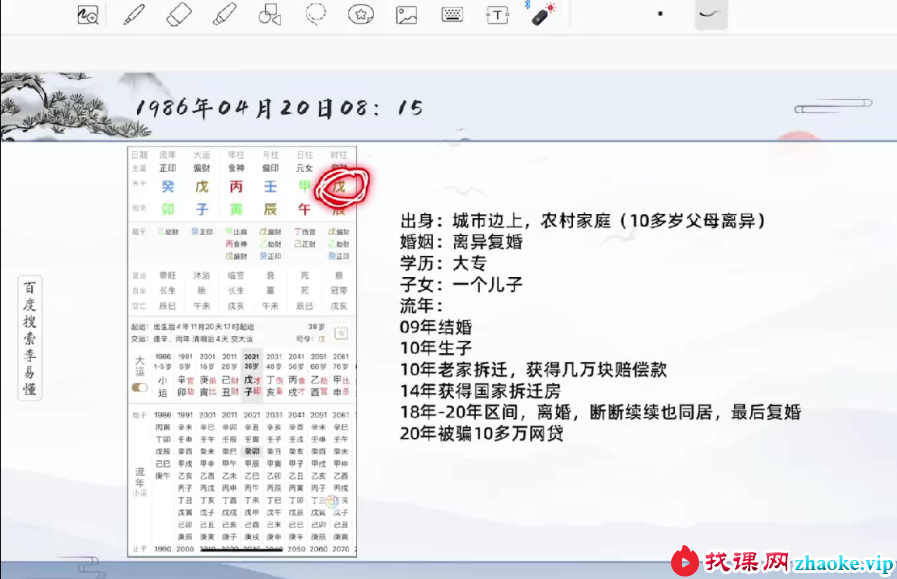Click the 子女：一个儿子 line
This screenshot has height=579, width=897.
pyautogui.click(x=462, y=284)
